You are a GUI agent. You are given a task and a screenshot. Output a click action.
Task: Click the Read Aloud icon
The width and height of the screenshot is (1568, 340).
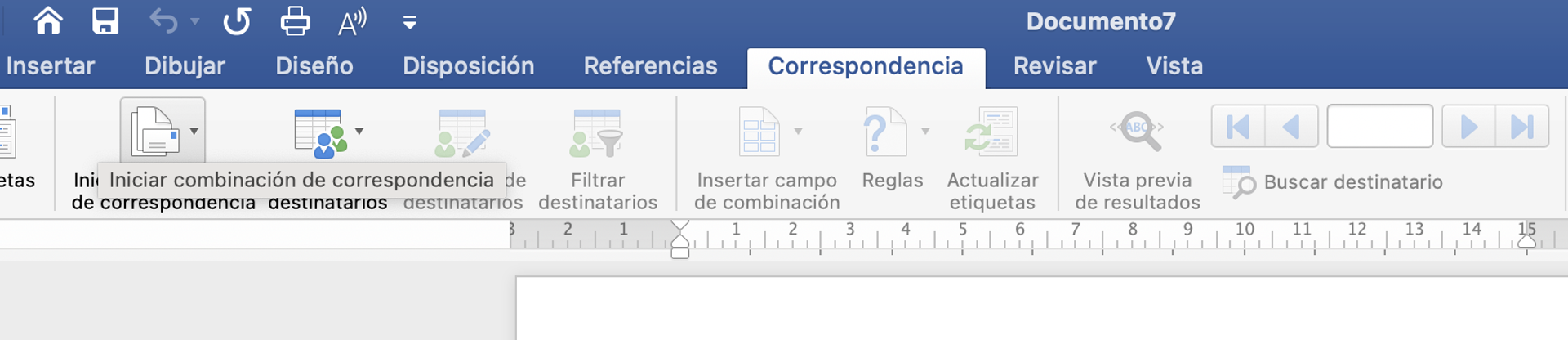352,21
